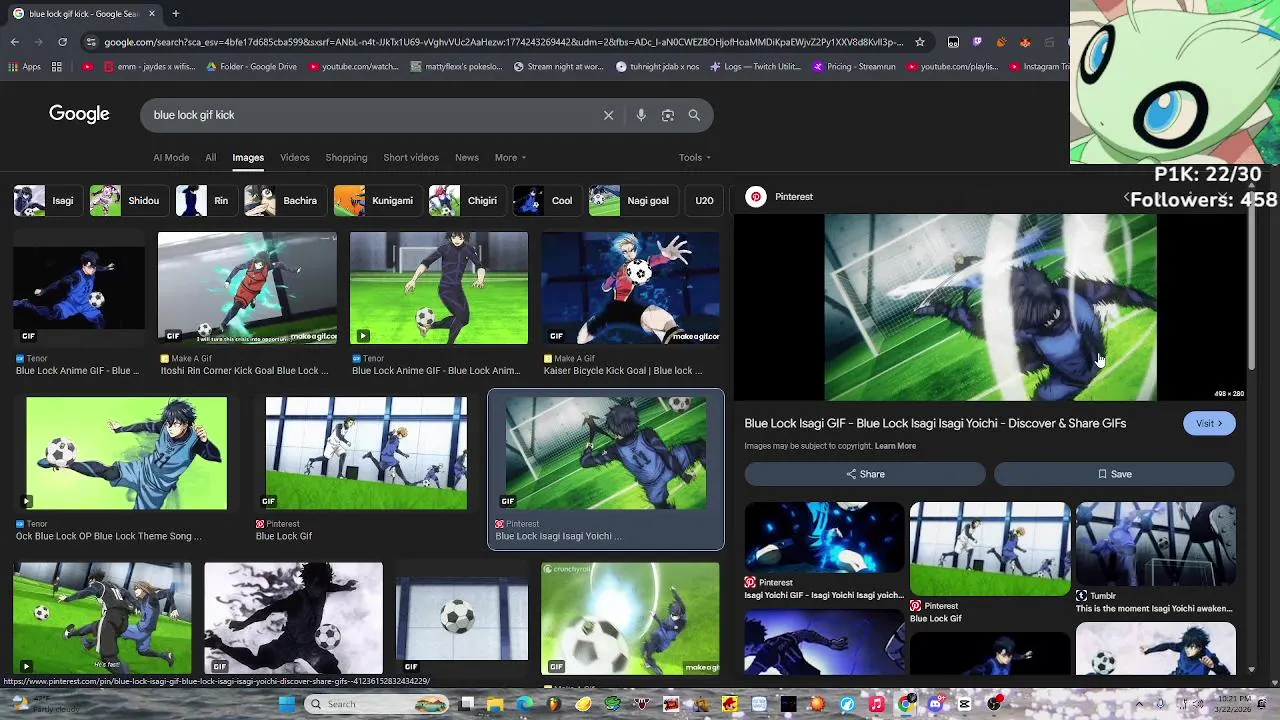
Task: Open the Learn More copyright link
Action: tap(895, 446)
